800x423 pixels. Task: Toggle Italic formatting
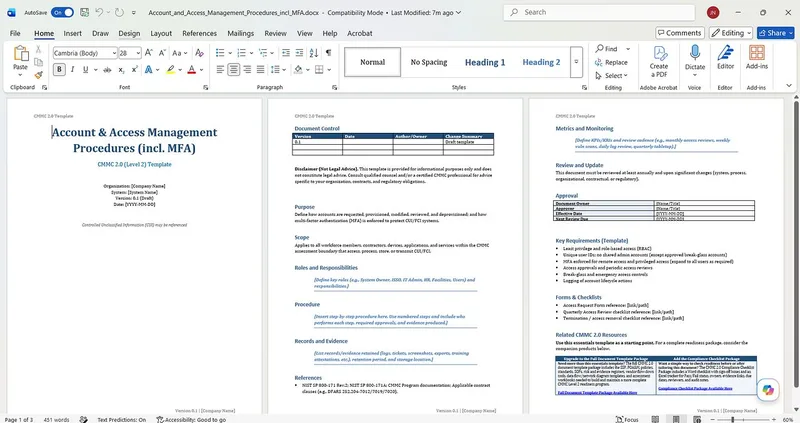pos(72,69)
